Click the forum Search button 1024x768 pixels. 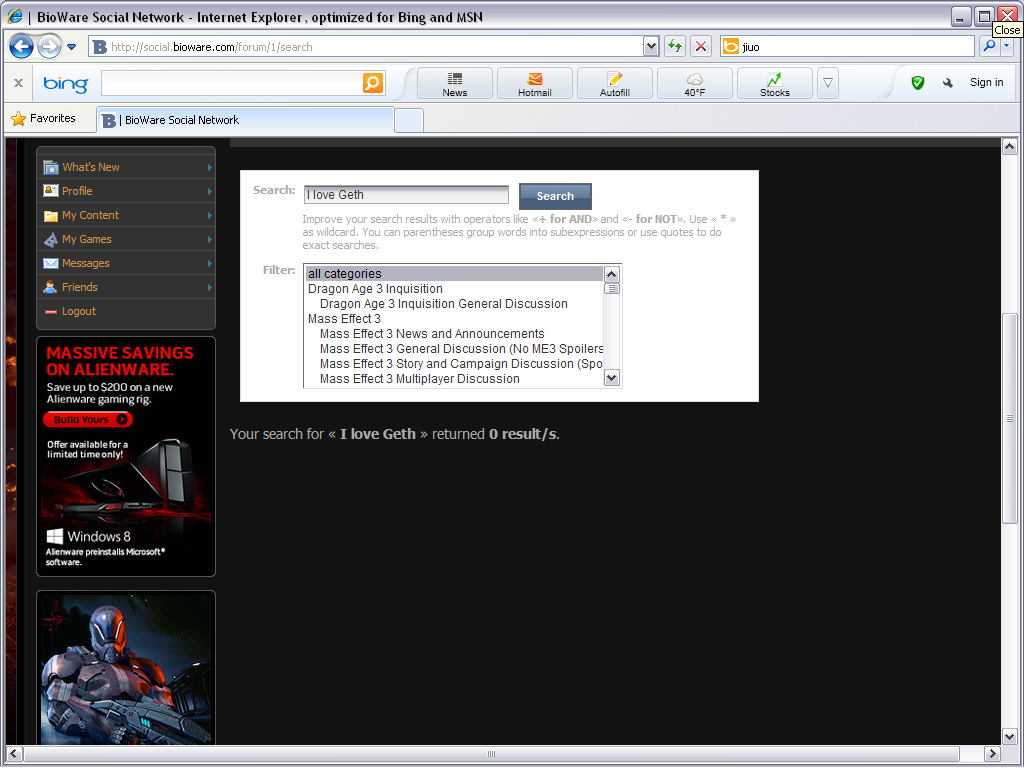click(555, 196)
